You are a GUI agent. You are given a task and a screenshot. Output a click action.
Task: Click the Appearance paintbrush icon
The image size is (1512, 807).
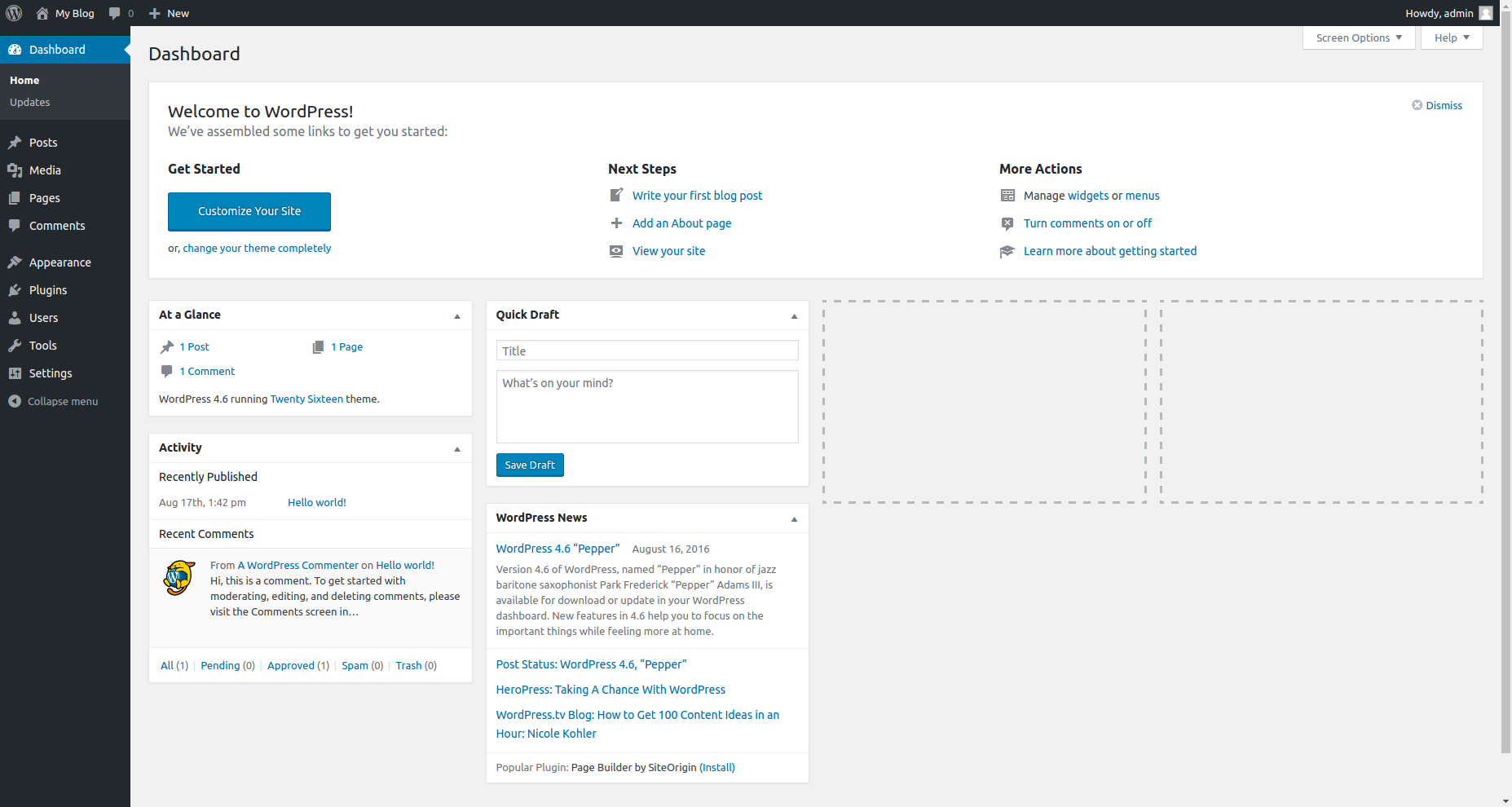click(x=15, y=262)
